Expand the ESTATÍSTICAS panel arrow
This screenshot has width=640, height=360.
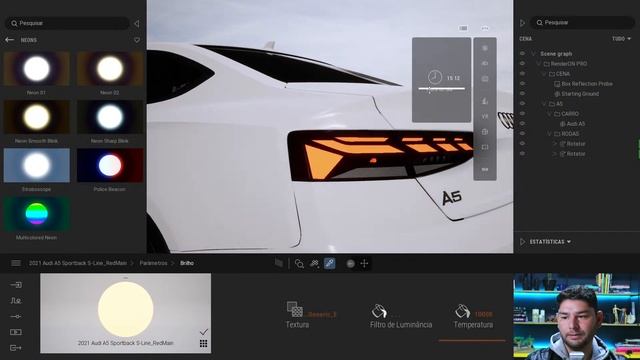pyautogui.click(x=523, y=242)
